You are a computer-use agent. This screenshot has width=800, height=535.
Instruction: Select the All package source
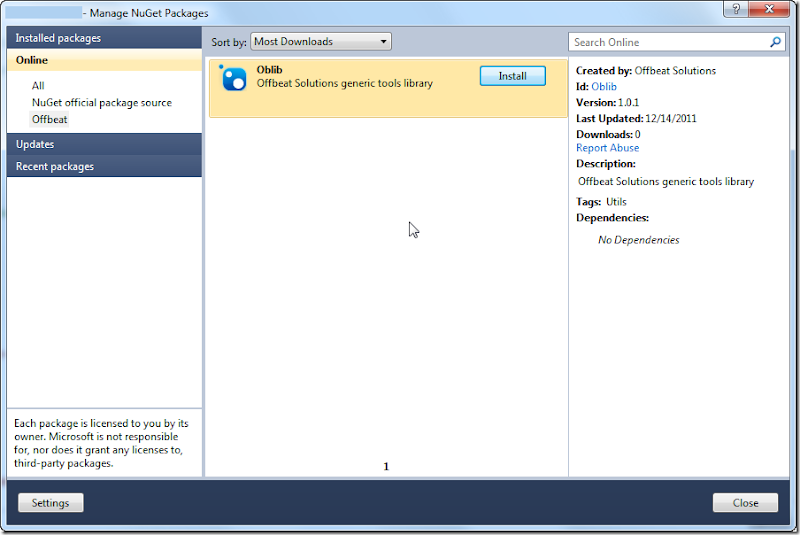click(38, 86)
